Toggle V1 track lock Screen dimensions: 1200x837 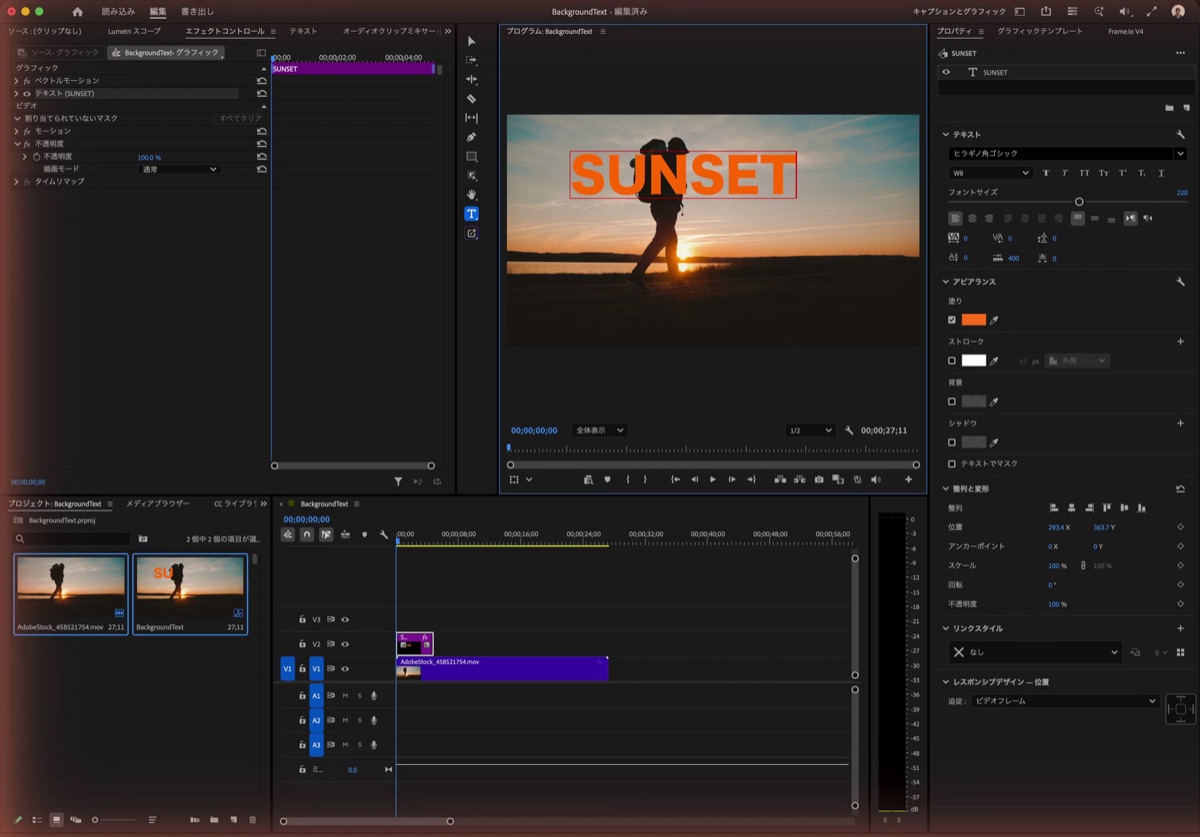pyautogui.click(x=302, y=669)
